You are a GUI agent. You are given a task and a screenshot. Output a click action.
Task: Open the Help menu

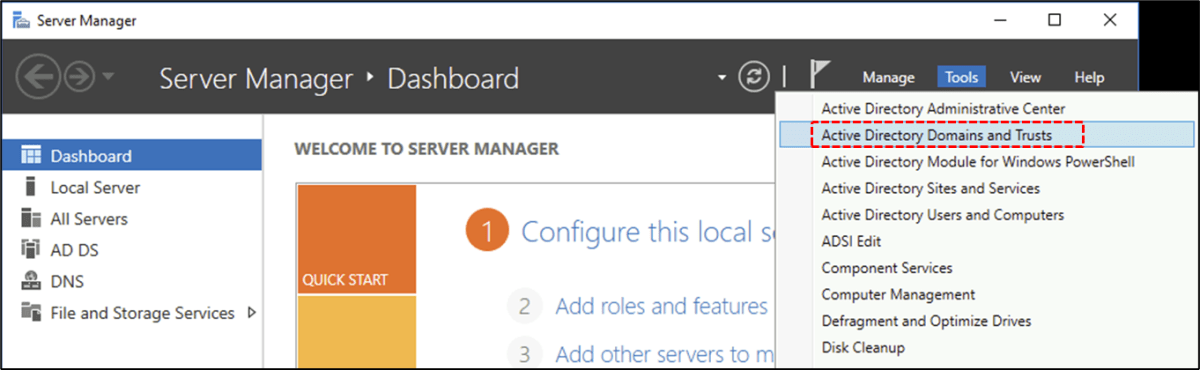click(1089, 77)
